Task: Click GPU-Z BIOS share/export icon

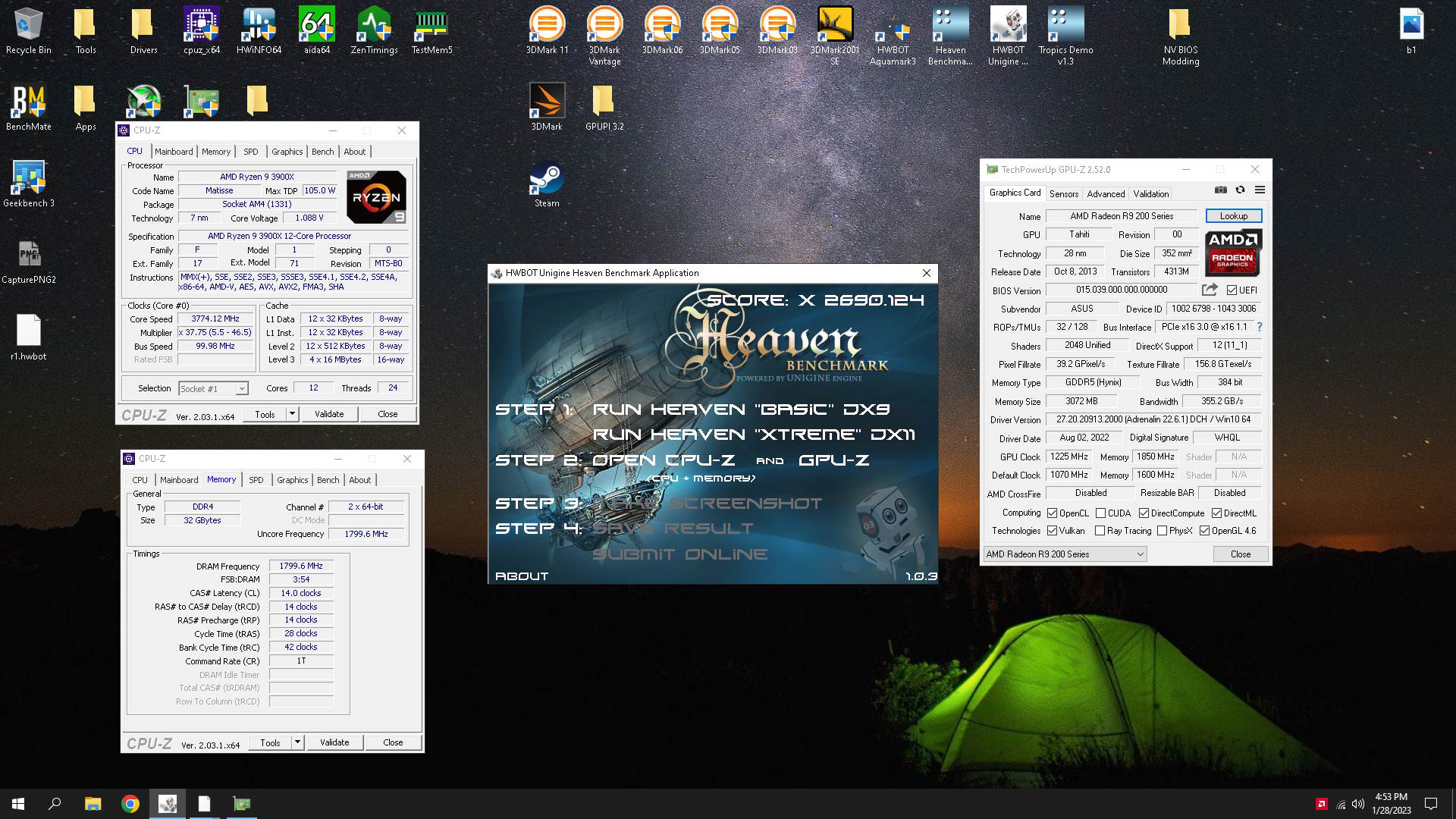Action: pos(1210,290)
